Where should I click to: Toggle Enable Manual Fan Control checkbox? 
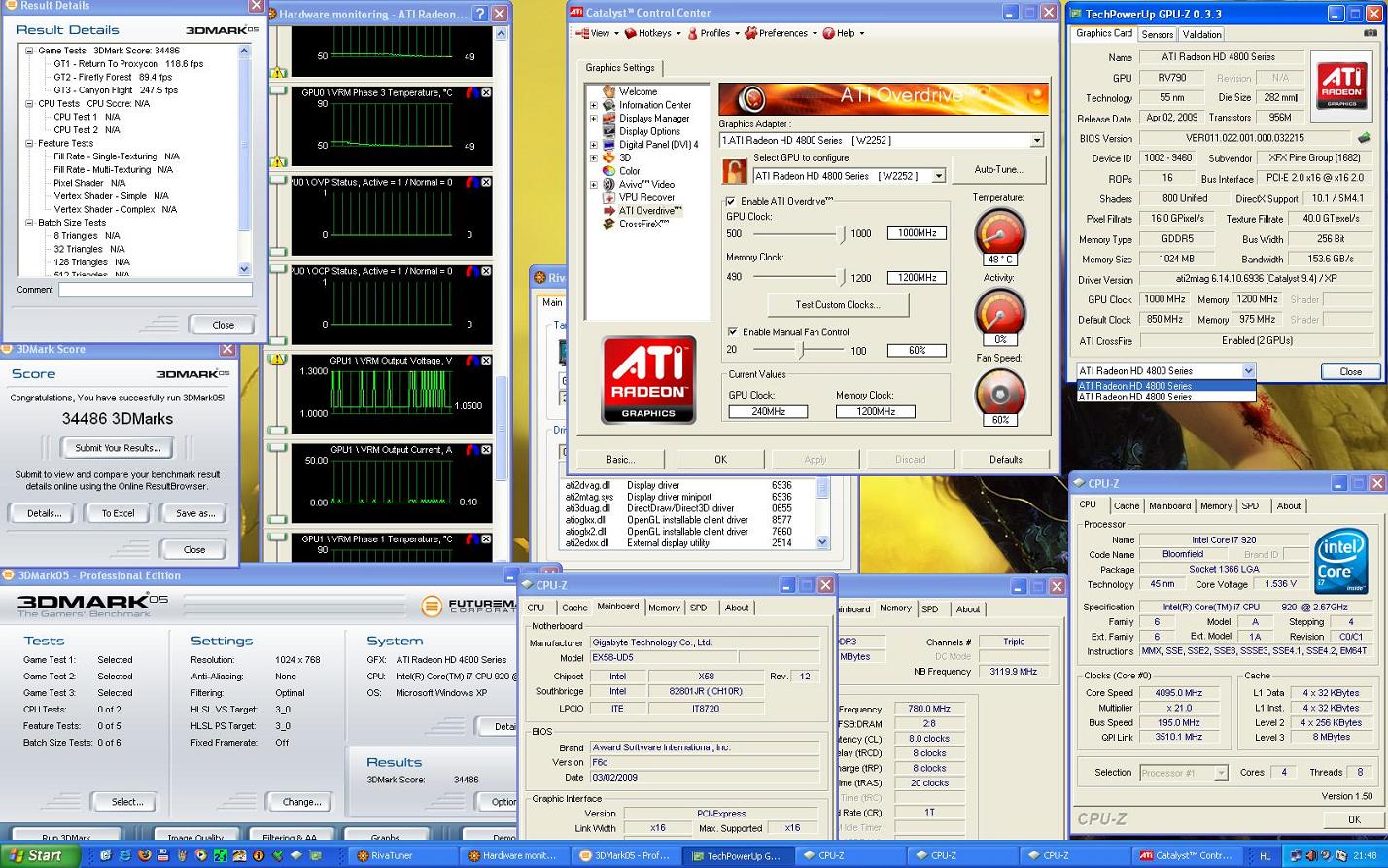click(732, 331)
